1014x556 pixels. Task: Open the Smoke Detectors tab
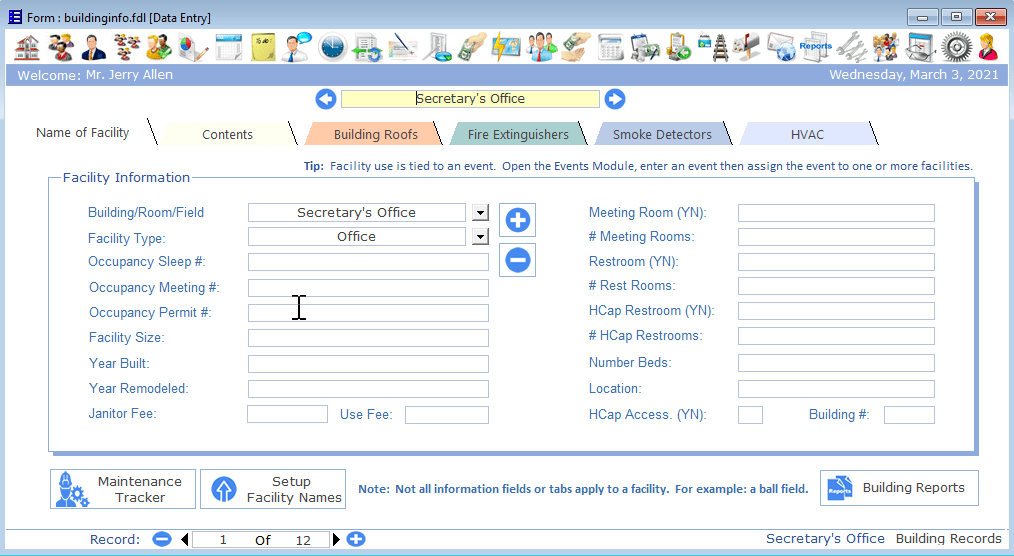[x=662, y=134]
